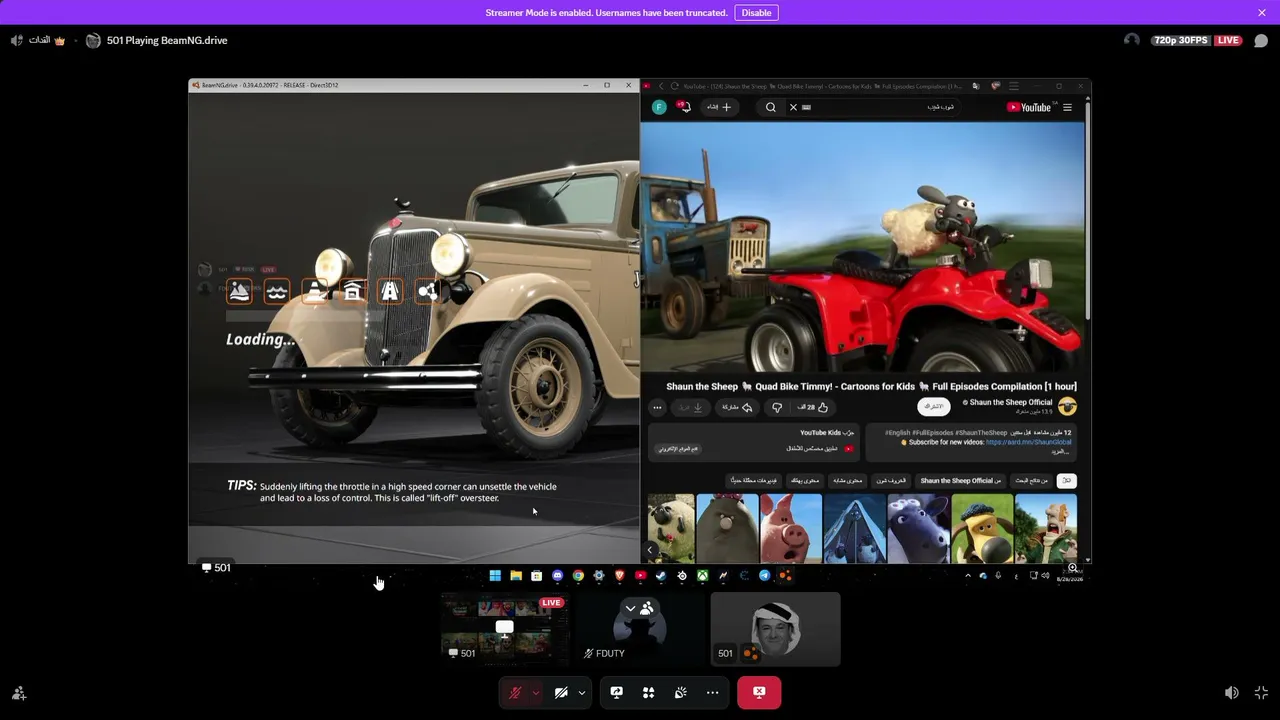Open YouTube Create button with plus sign

pyautogui.click(x=720, y=107)
